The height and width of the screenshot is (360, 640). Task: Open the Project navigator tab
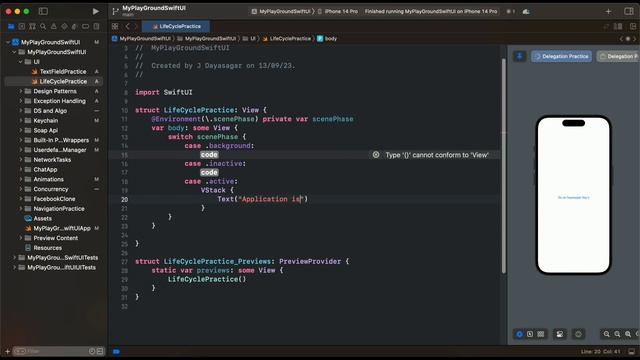pos(11,27)
